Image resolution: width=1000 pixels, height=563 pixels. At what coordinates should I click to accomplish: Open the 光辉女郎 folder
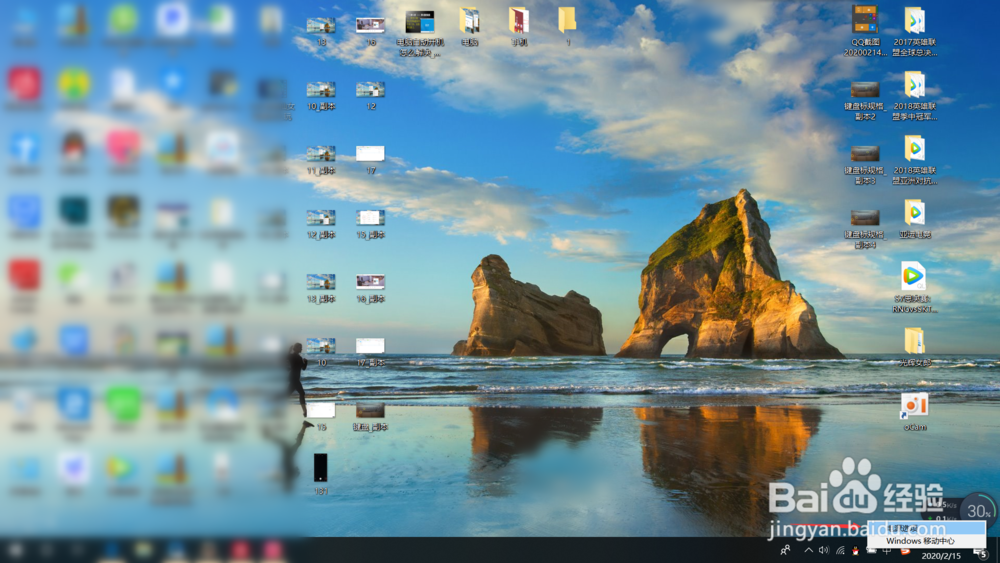pos(915,347)
